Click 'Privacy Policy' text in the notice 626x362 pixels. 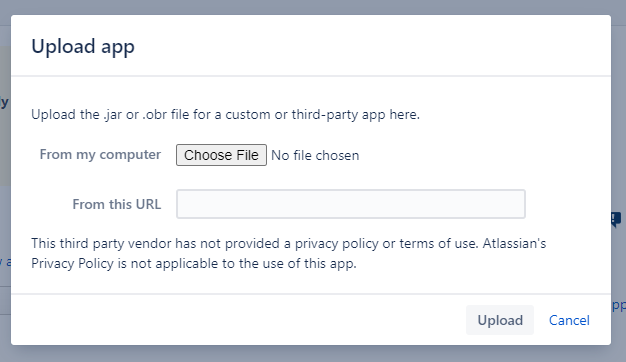click(x=72, y=264)
